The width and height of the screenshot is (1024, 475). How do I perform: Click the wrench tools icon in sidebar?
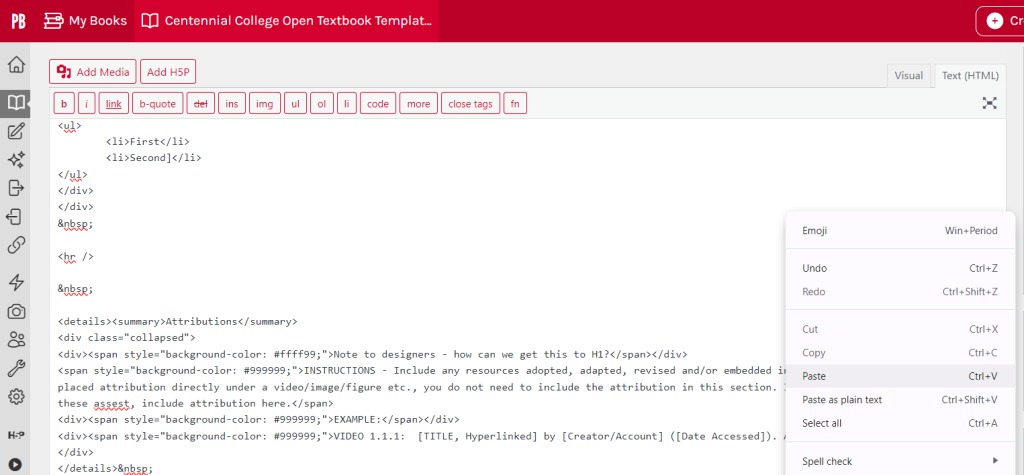coord(16,368)
